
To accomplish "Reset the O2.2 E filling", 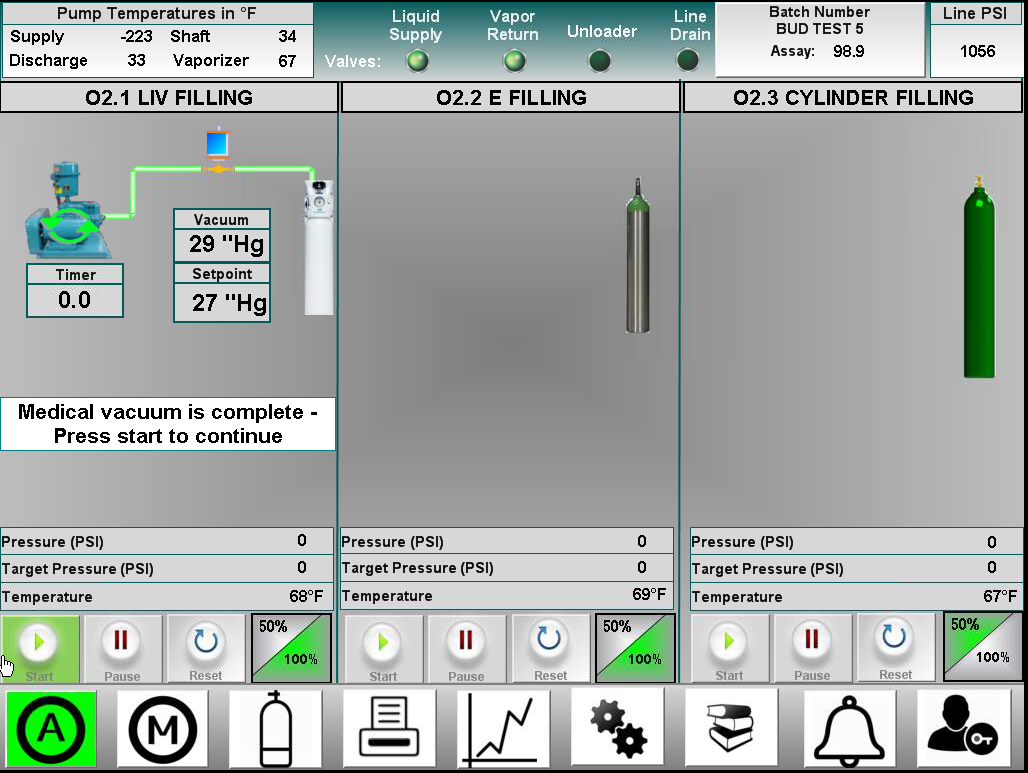I will [x=549, y=648].
